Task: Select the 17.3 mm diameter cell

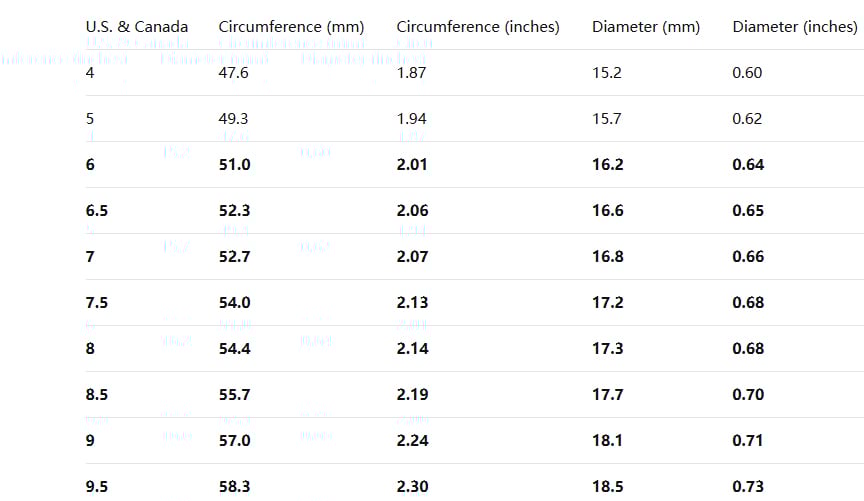Action: coord(608,349)
